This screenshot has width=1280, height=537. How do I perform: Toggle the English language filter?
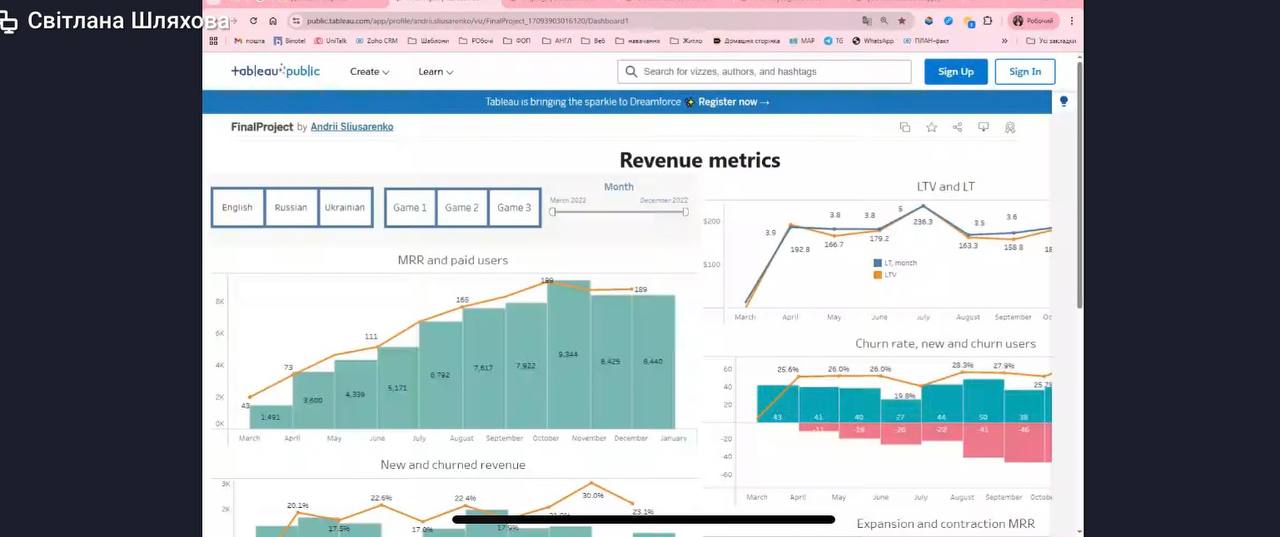click(238, 208)
